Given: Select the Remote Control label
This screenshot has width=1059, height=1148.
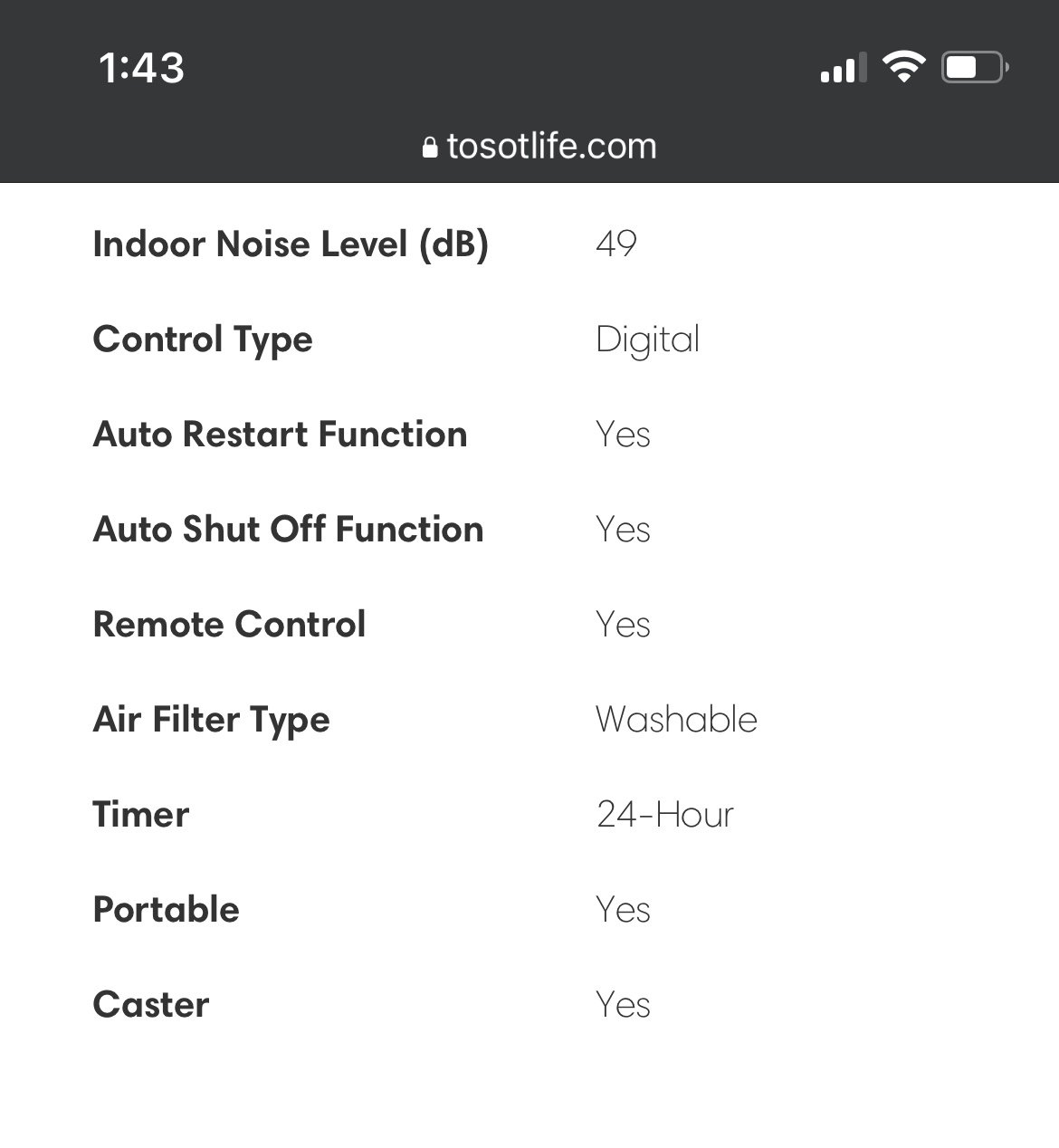Looking at the screenshot, I should 229,625.
